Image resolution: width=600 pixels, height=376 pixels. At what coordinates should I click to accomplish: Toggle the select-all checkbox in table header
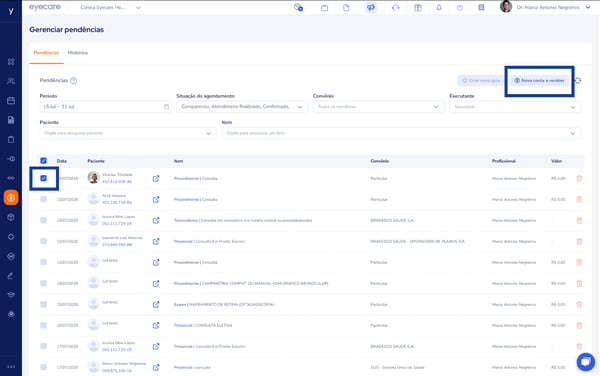[43, 161]
